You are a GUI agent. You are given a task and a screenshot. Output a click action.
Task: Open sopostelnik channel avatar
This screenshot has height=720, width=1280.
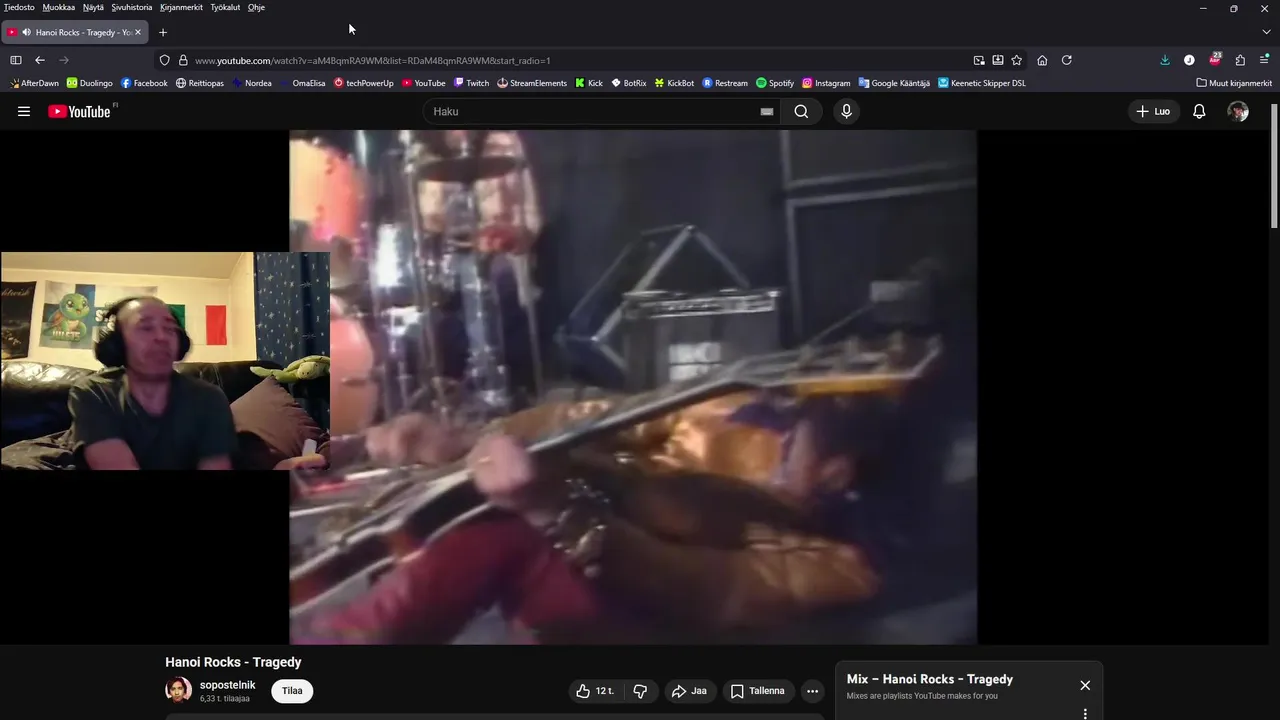click(x=178, y=690)
